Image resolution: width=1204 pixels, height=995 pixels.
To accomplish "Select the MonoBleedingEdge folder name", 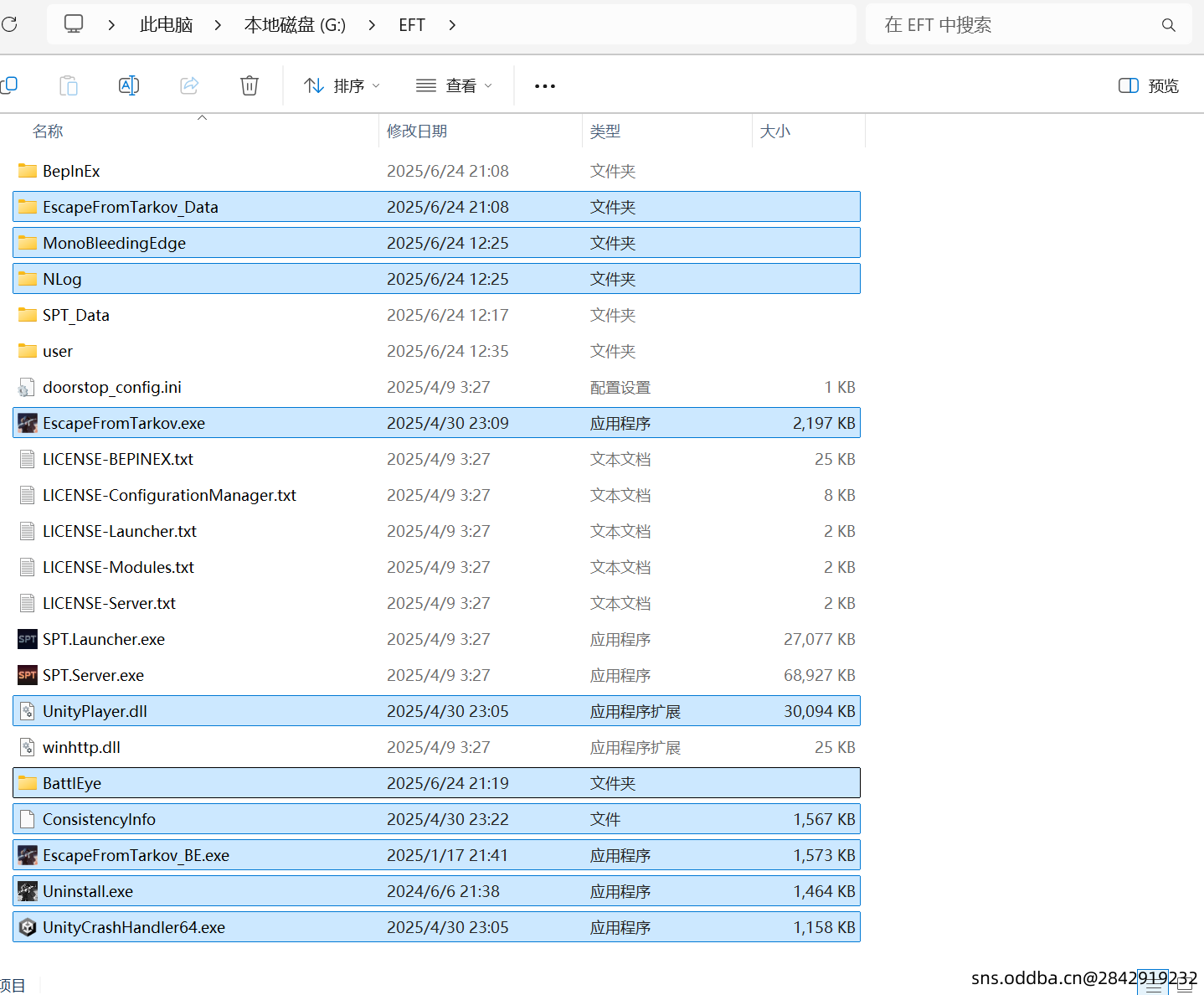I will 115,243.
